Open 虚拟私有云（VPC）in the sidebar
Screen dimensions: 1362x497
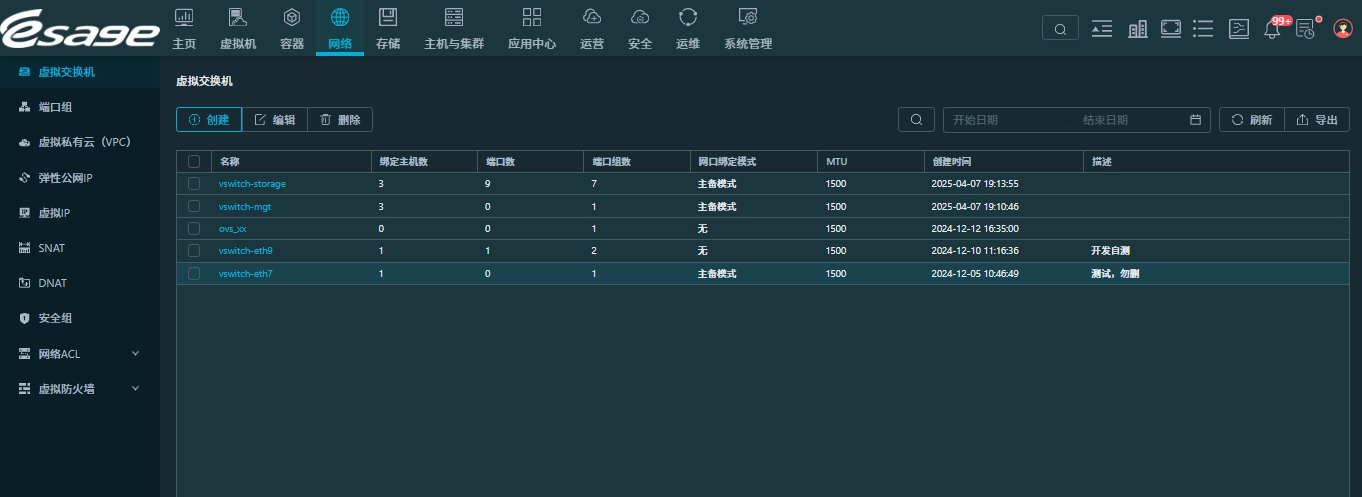tap(80, 142)
